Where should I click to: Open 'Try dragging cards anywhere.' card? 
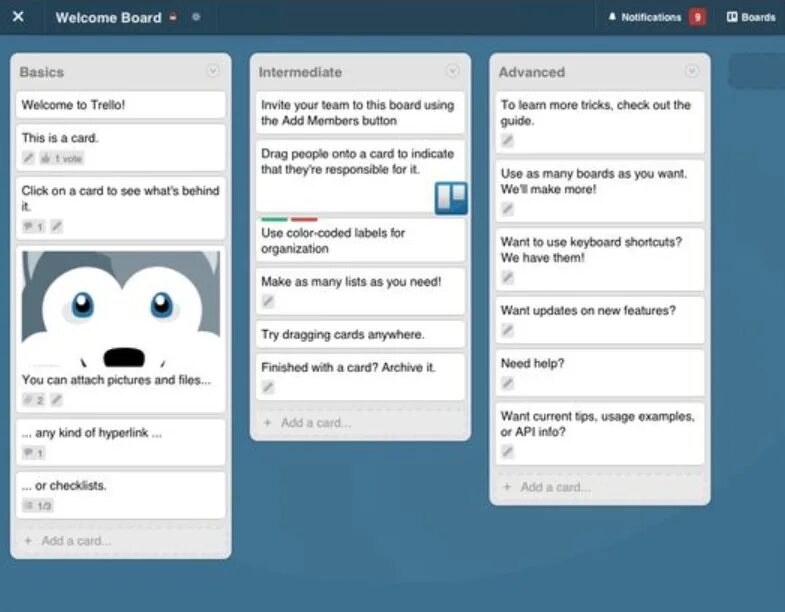(360, 334)
